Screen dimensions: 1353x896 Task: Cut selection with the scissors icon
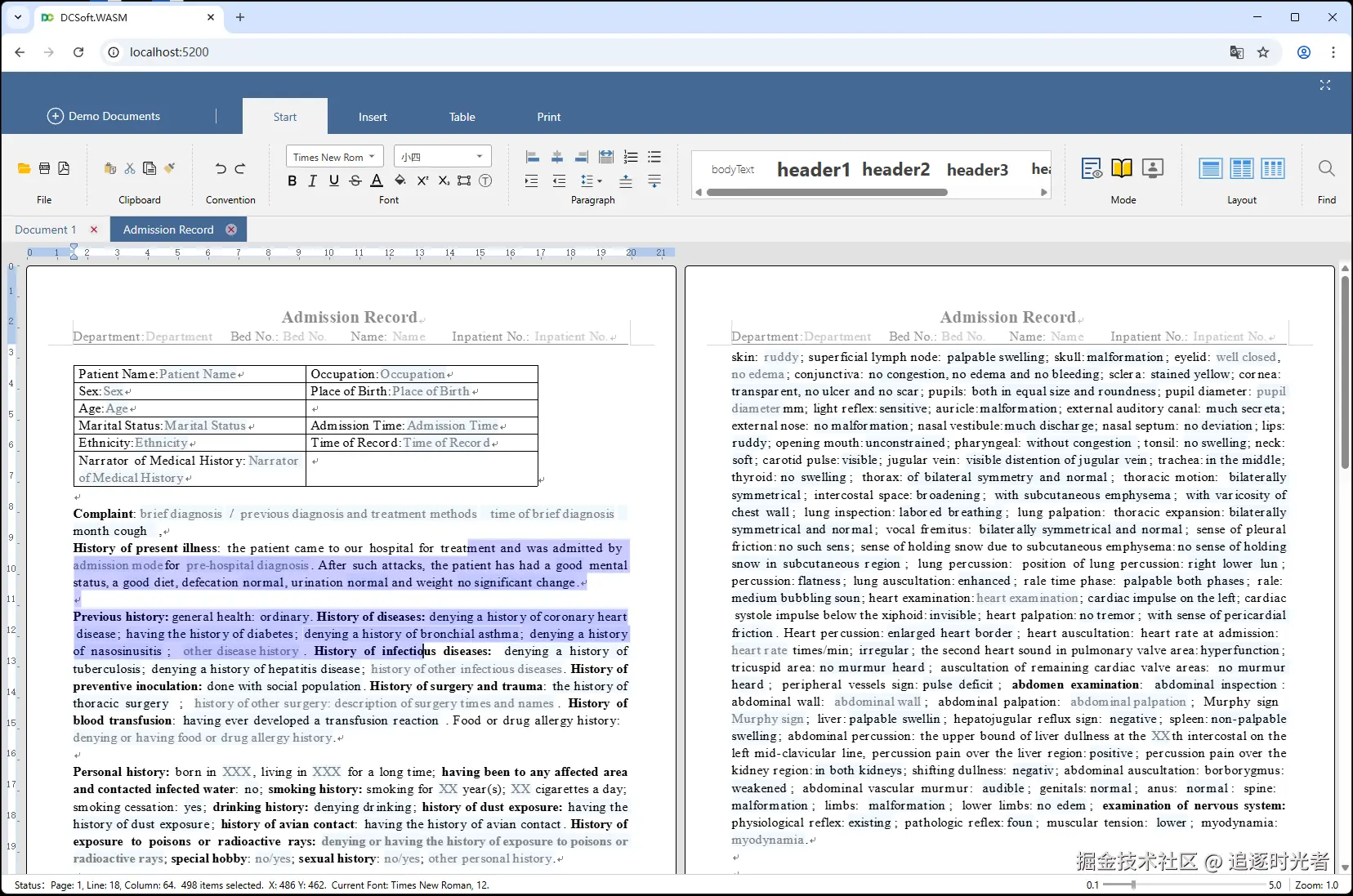(130, 168)
